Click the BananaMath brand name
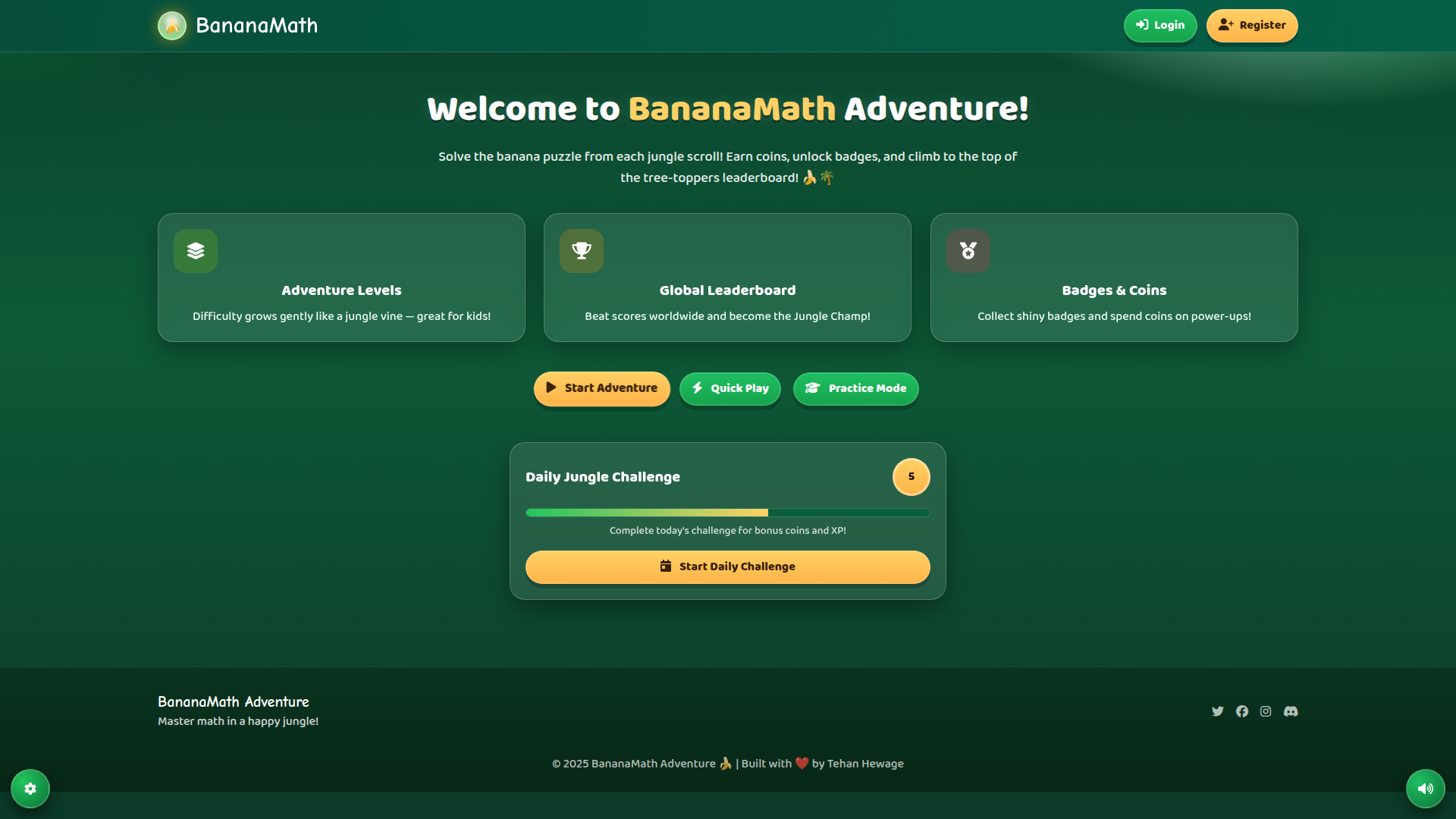The image size is (1456, 819). coord(256,26)
